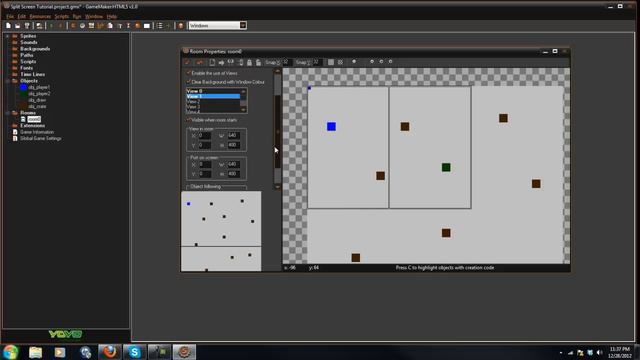Click views settings panel scrollbar up arrow
Image resolution: width=640 pixels, height=360 pixels.
point(278,71)
